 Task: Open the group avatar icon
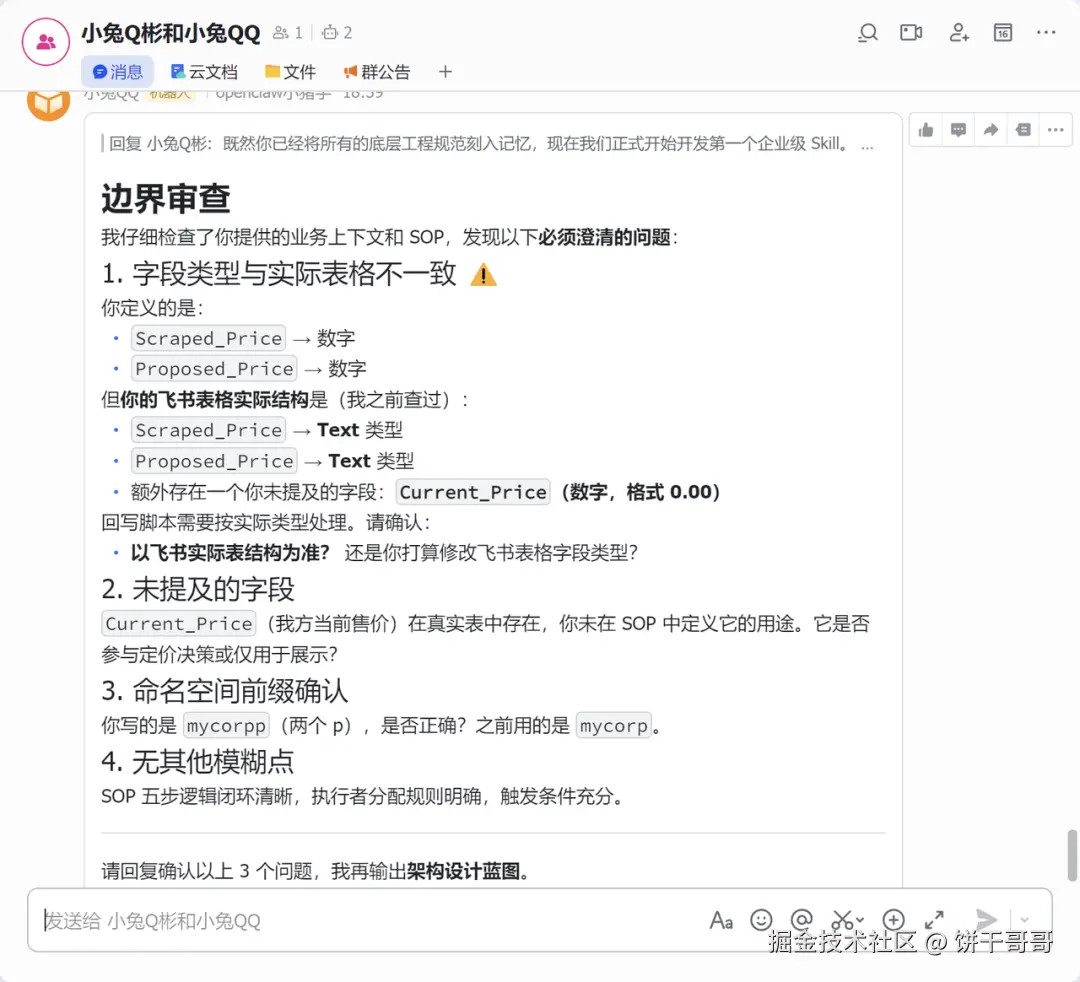click(x=45, y=42)
